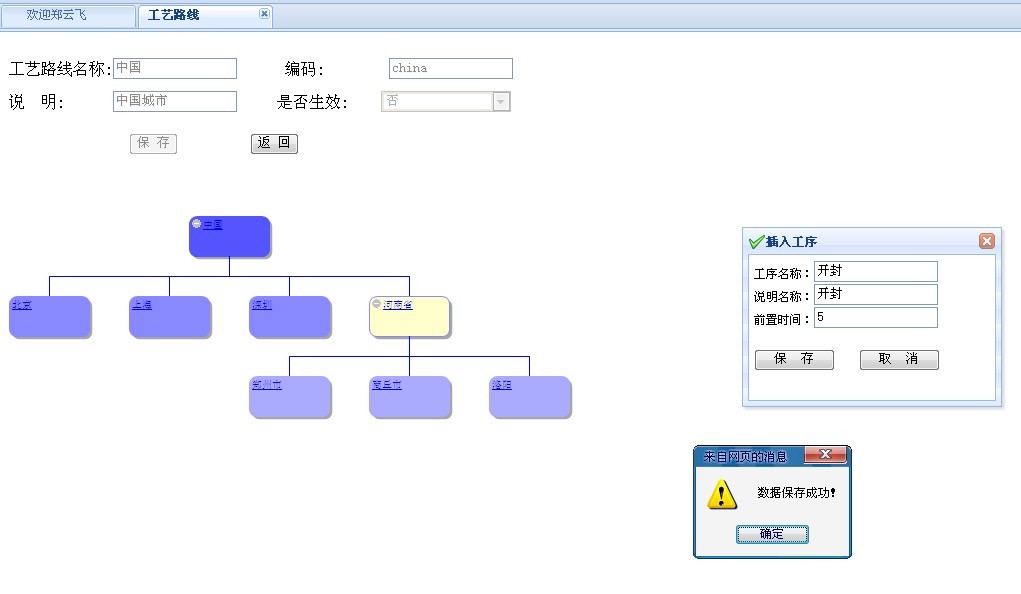The image size is (1021, 594).
Task: Click the 前置时间 input field
Action: point(876,317)
